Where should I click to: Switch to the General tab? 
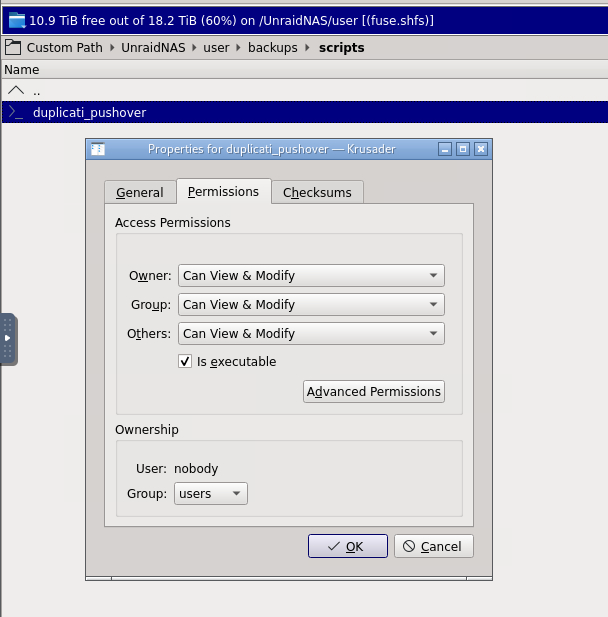coord(140,192)
